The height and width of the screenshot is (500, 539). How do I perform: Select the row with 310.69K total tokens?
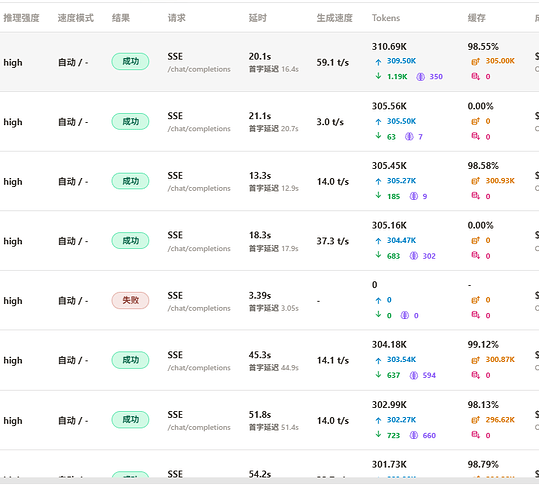click(270, 62)
